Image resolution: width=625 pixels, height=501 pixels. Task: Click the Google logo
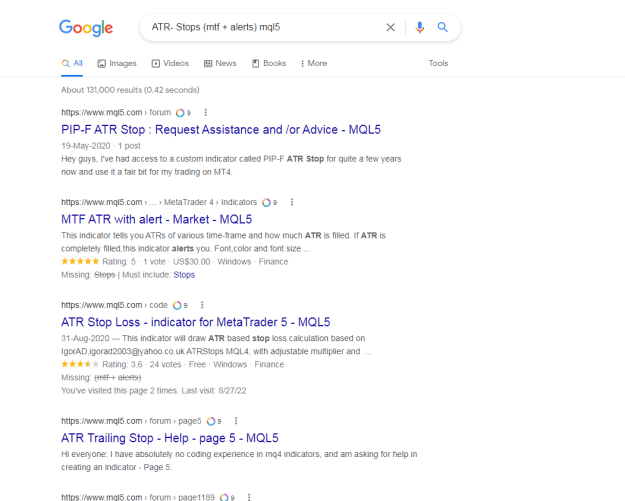[86, 28]
